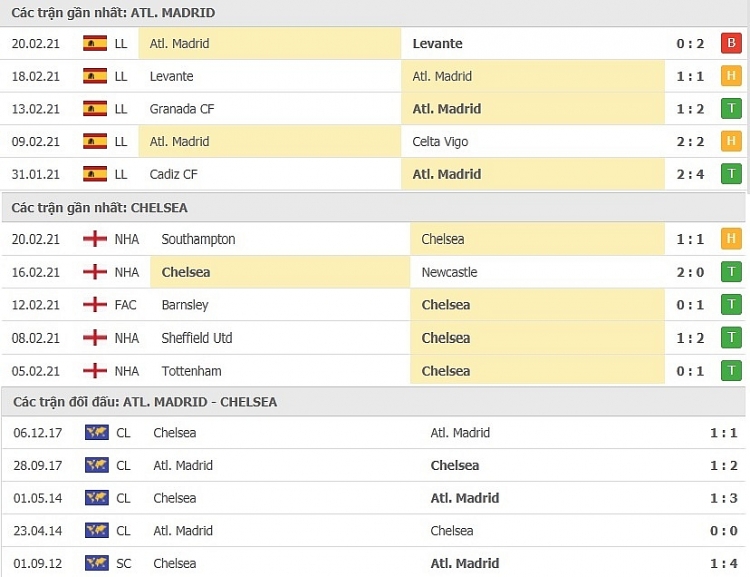Click the orange H draw badge on 18.02.21 row
750x577 pixels.
tap(731, 76)
